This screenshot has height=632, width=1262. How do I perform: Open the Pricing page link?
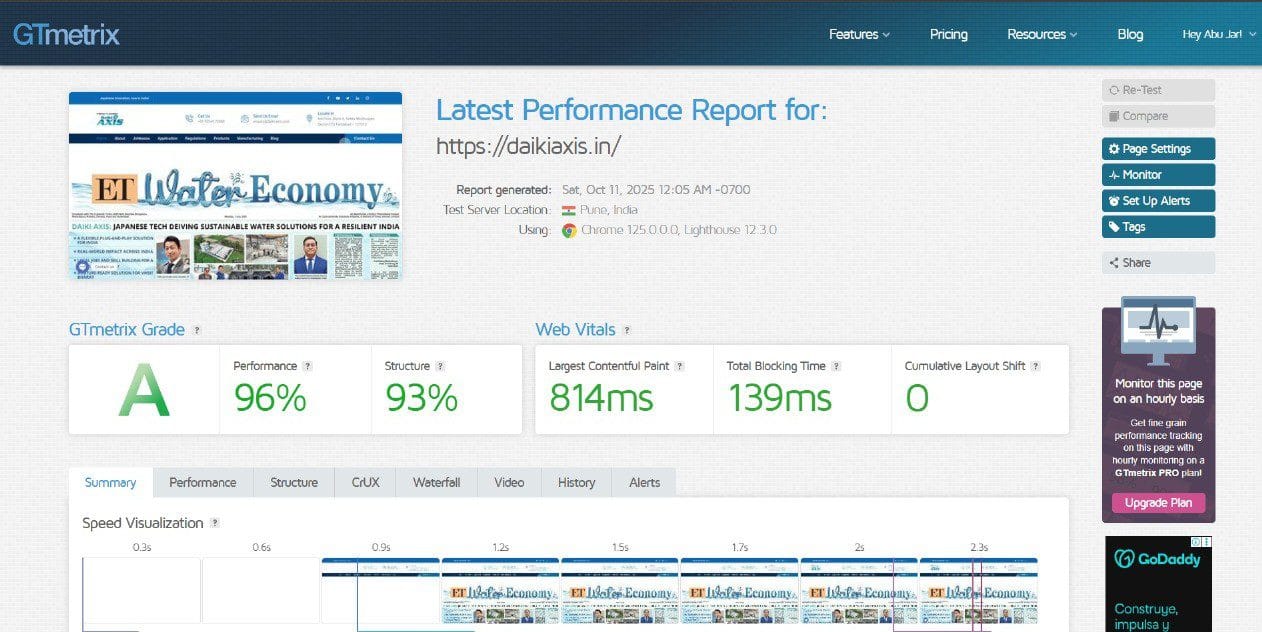pos(948,34)
